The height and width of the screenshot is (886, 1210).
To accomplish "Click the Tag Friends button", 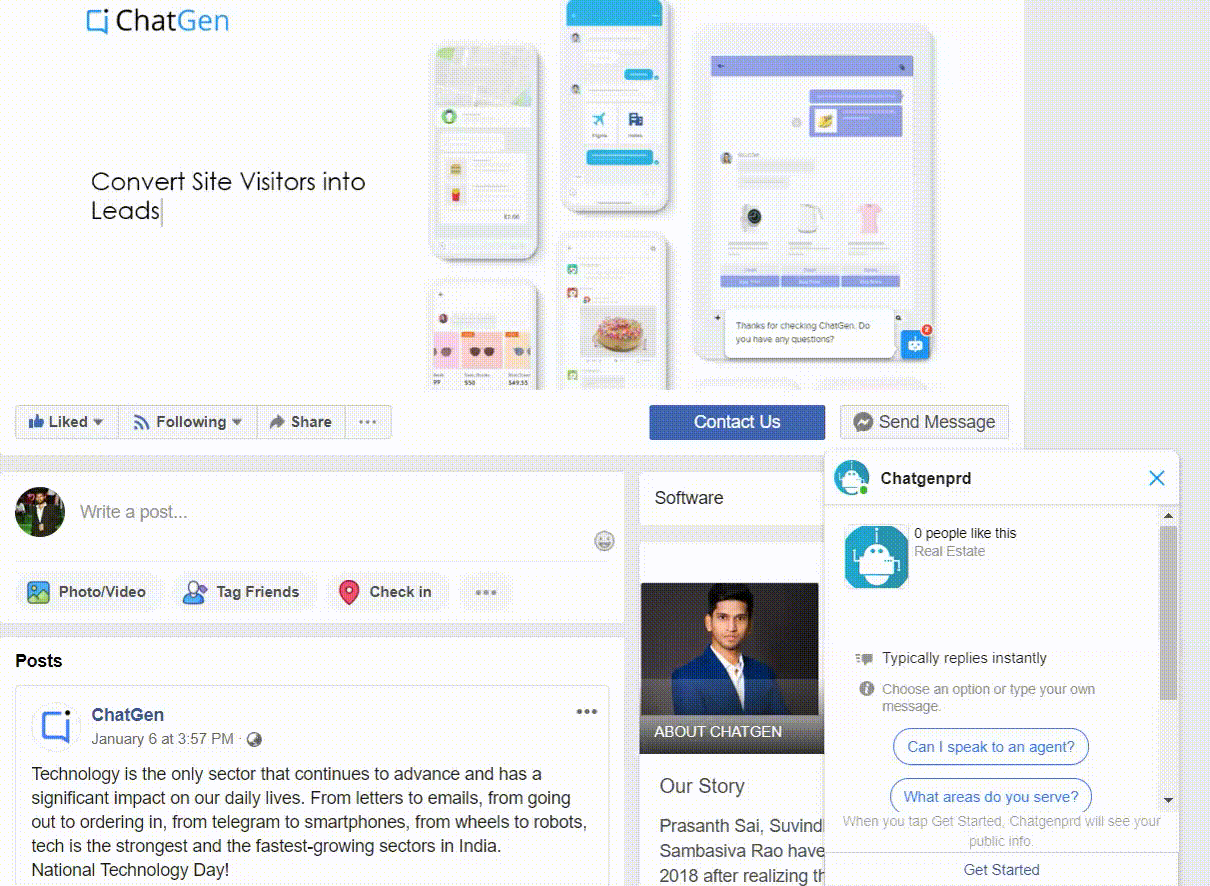I will (x=243, y=592).
